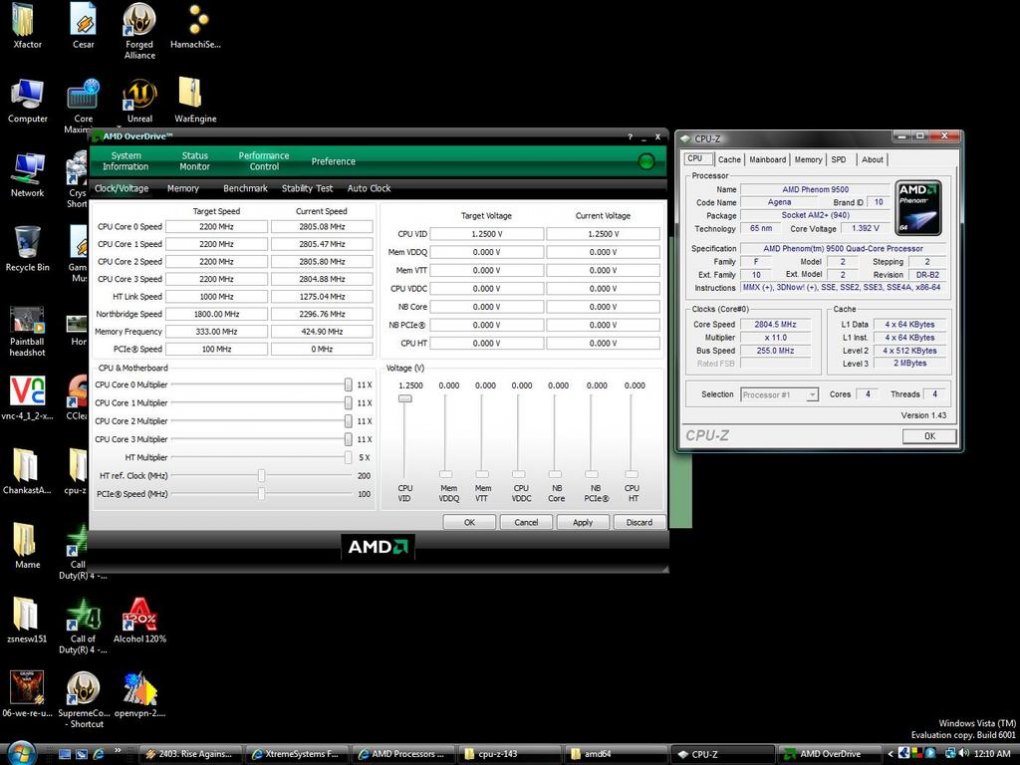Click AMD OverDrive help question mark
1020x765 pixels.
[x=630, y=137]
